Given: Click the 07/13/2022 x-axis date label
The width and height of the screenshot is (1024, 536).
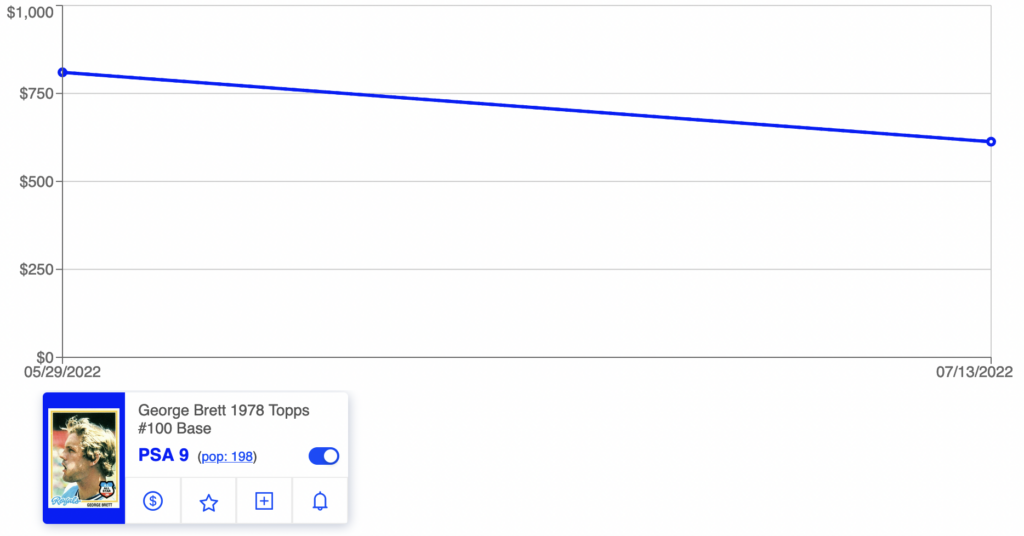Looking at the screenshot, I should (x=974, y=372).
